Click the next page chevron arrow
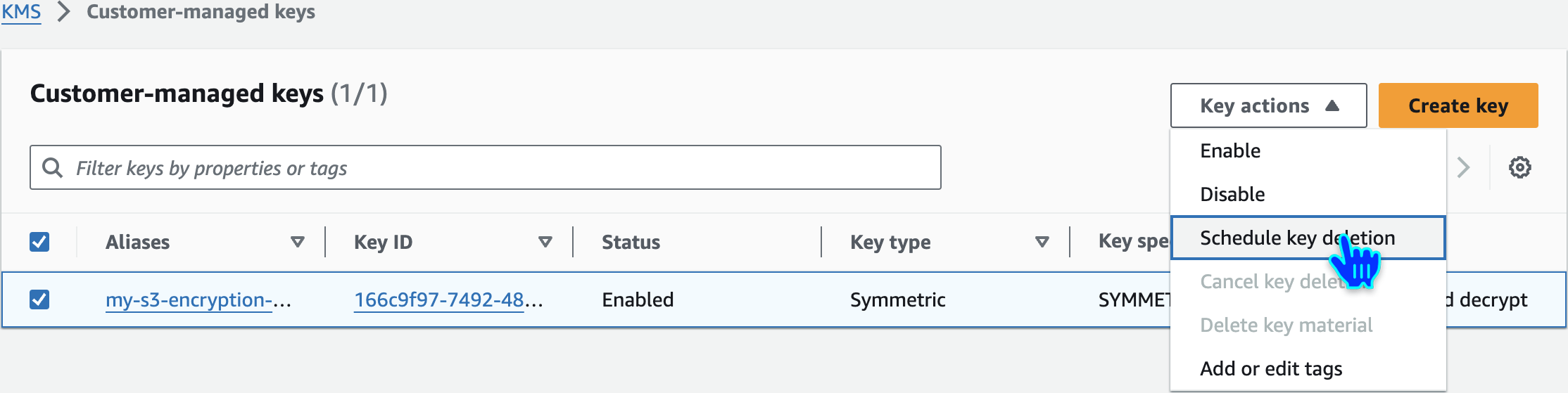 1463,167
